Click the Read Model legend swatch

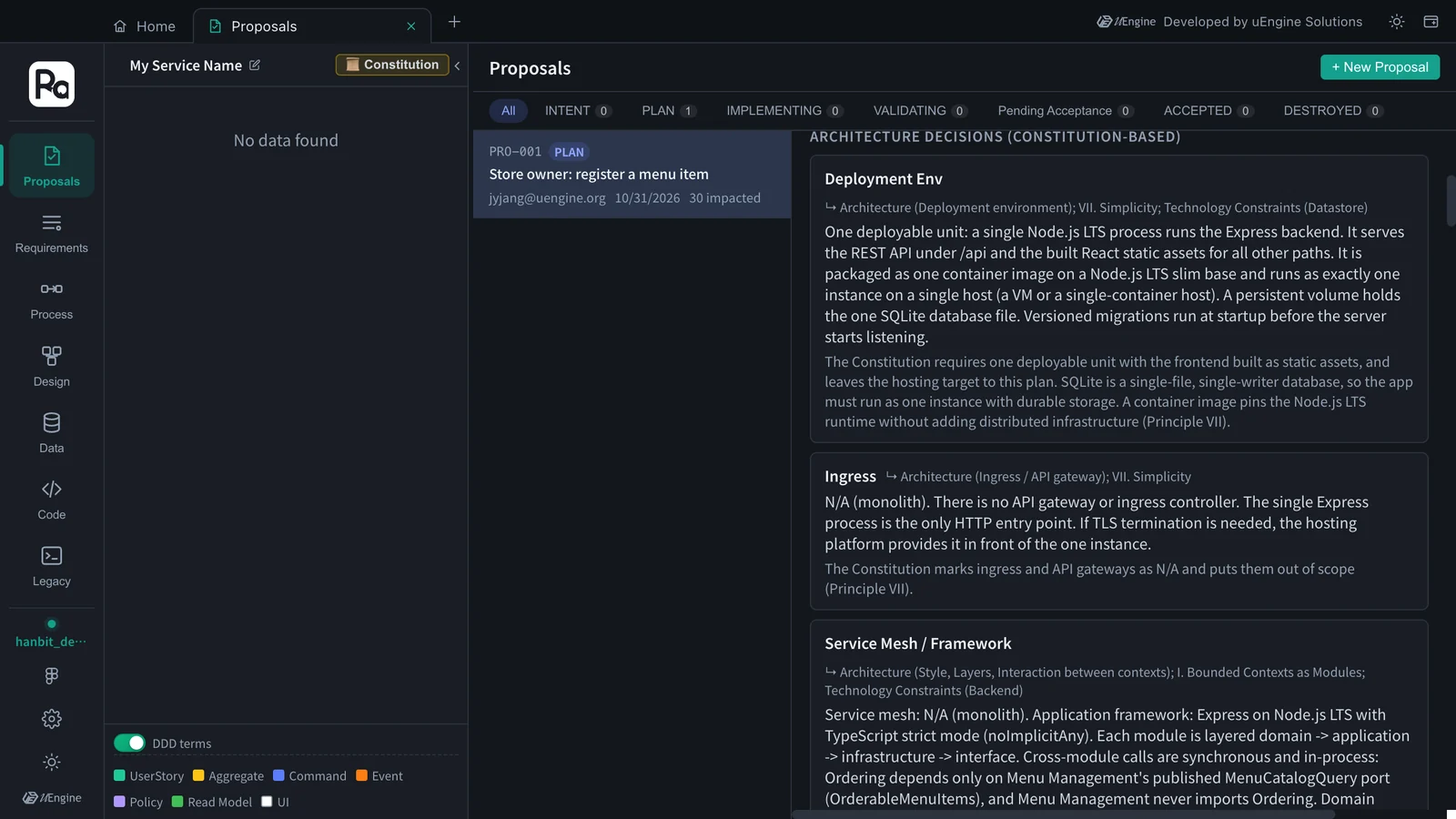[177, 802]
